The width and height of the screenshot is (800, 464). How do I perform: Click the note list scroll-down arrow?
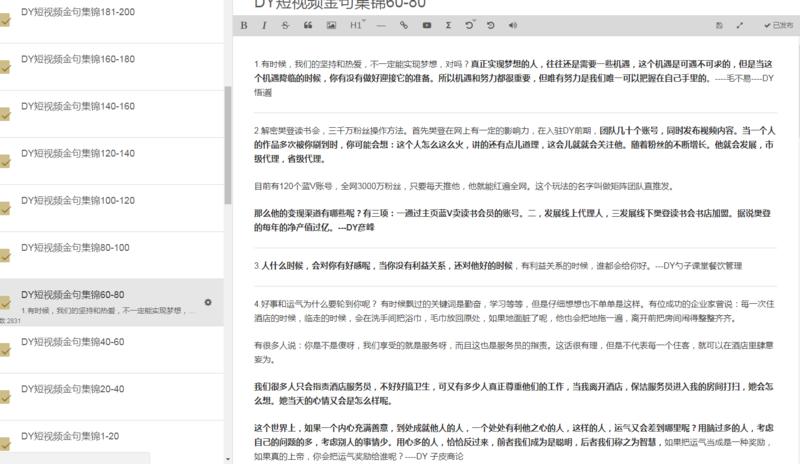point(228,459)
